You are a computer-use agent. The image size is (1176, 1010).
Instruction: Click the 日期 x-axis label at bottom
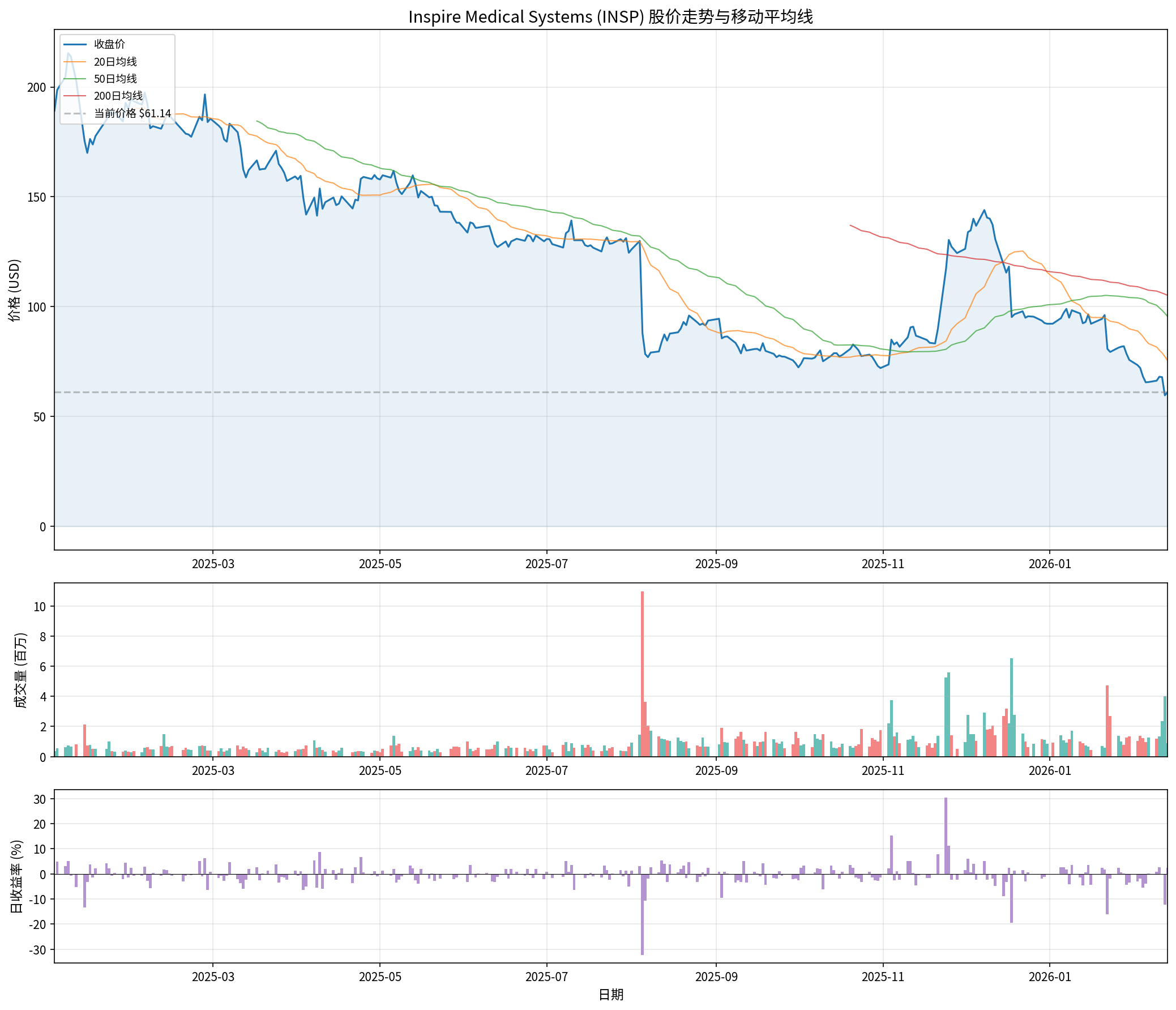(x=611, y=995)
